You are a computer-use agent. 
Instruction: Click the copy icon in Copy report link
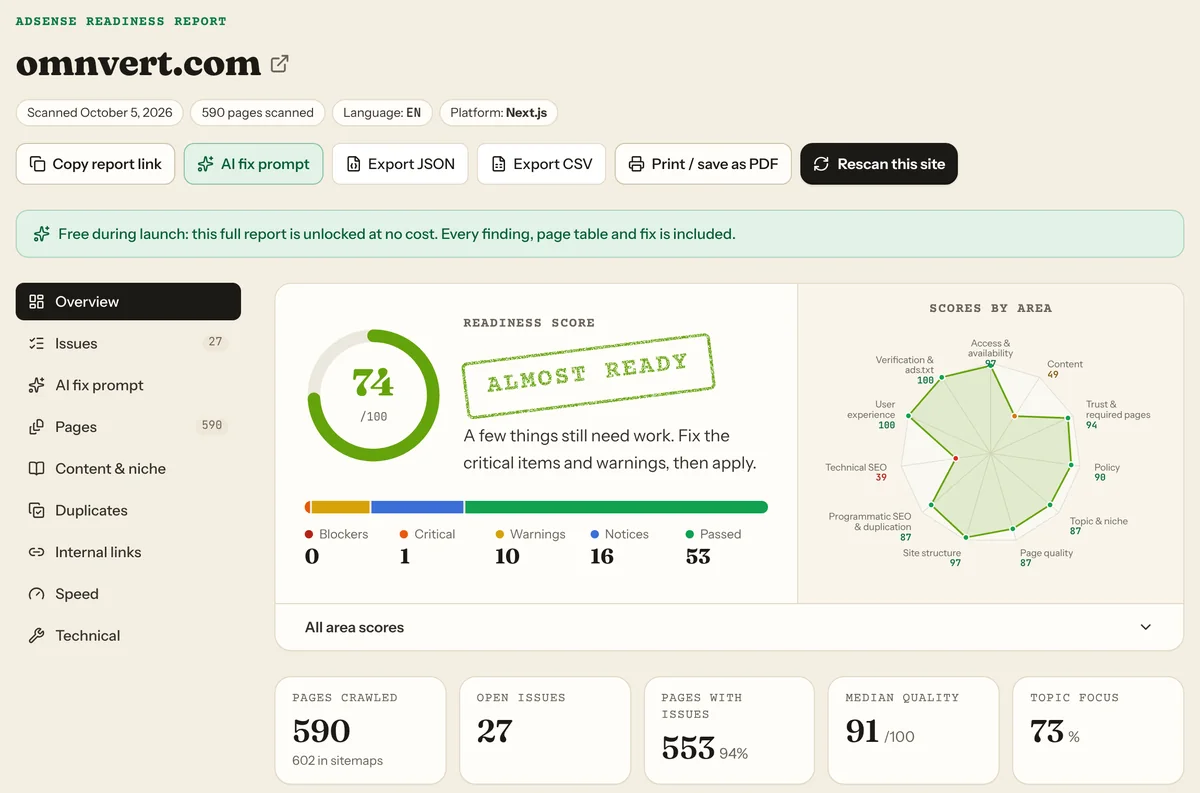pos(37,164)
